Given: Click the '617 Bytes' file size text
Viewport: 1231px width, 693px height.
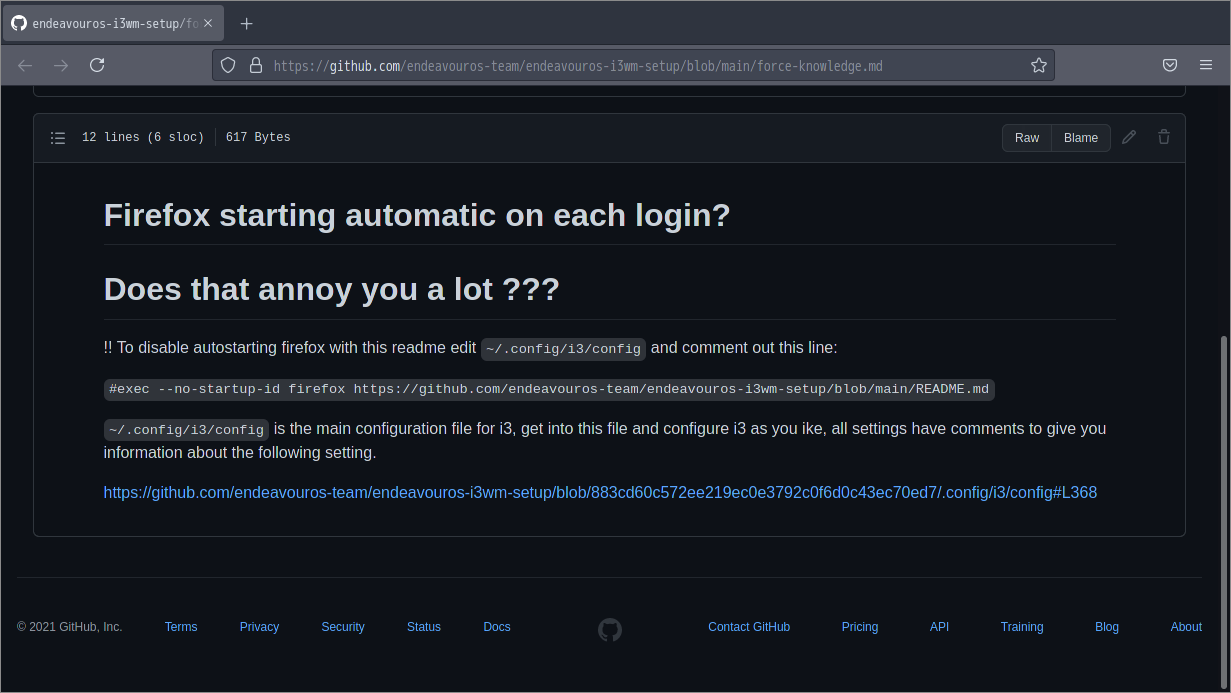Looking at the screenshot, I should (x=258, y=138).
